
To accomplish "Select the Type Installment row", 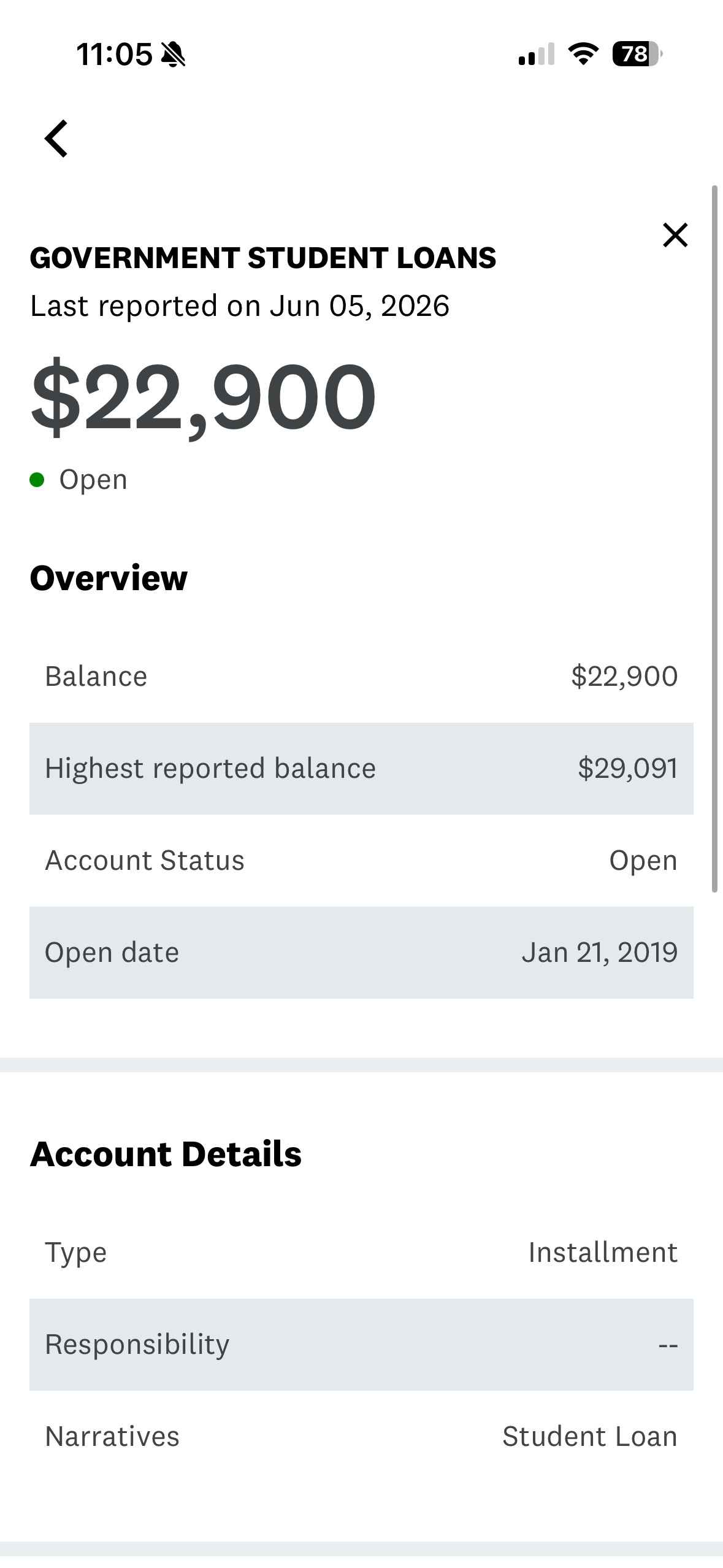I will [x=361, y=1252].
